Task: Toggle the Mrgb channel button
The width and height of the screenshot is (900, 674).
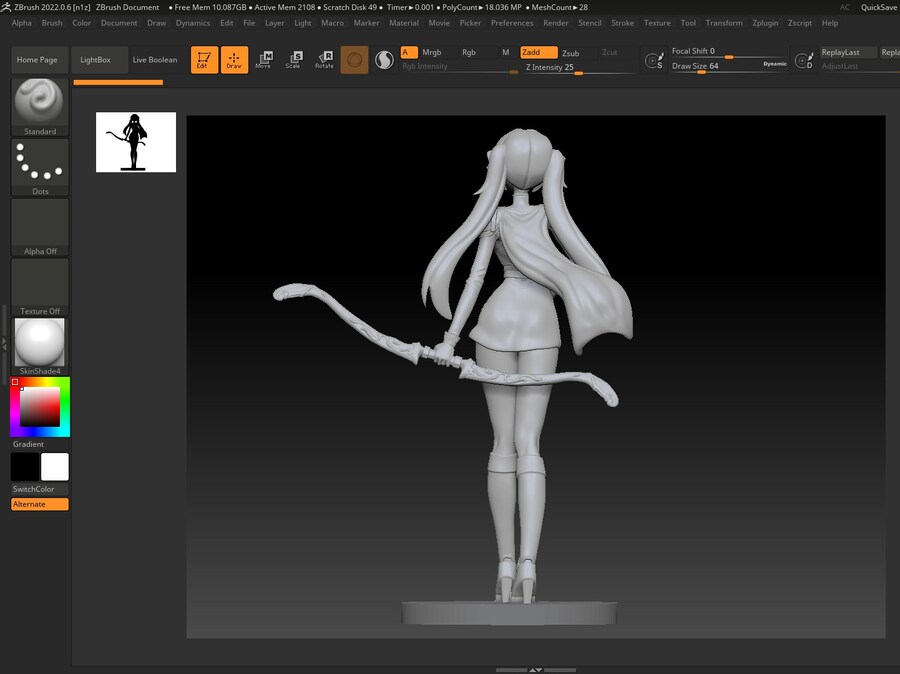Action: (432, 52)
